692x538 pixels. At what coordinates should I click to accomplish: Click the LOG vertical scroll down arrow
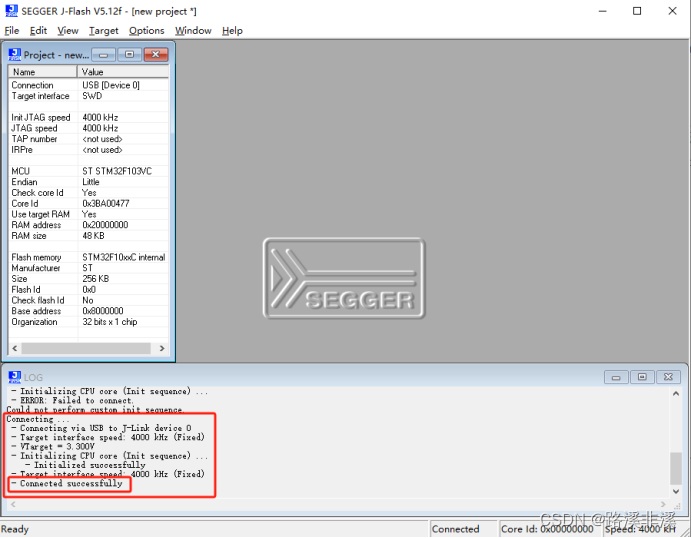(676, 491)
